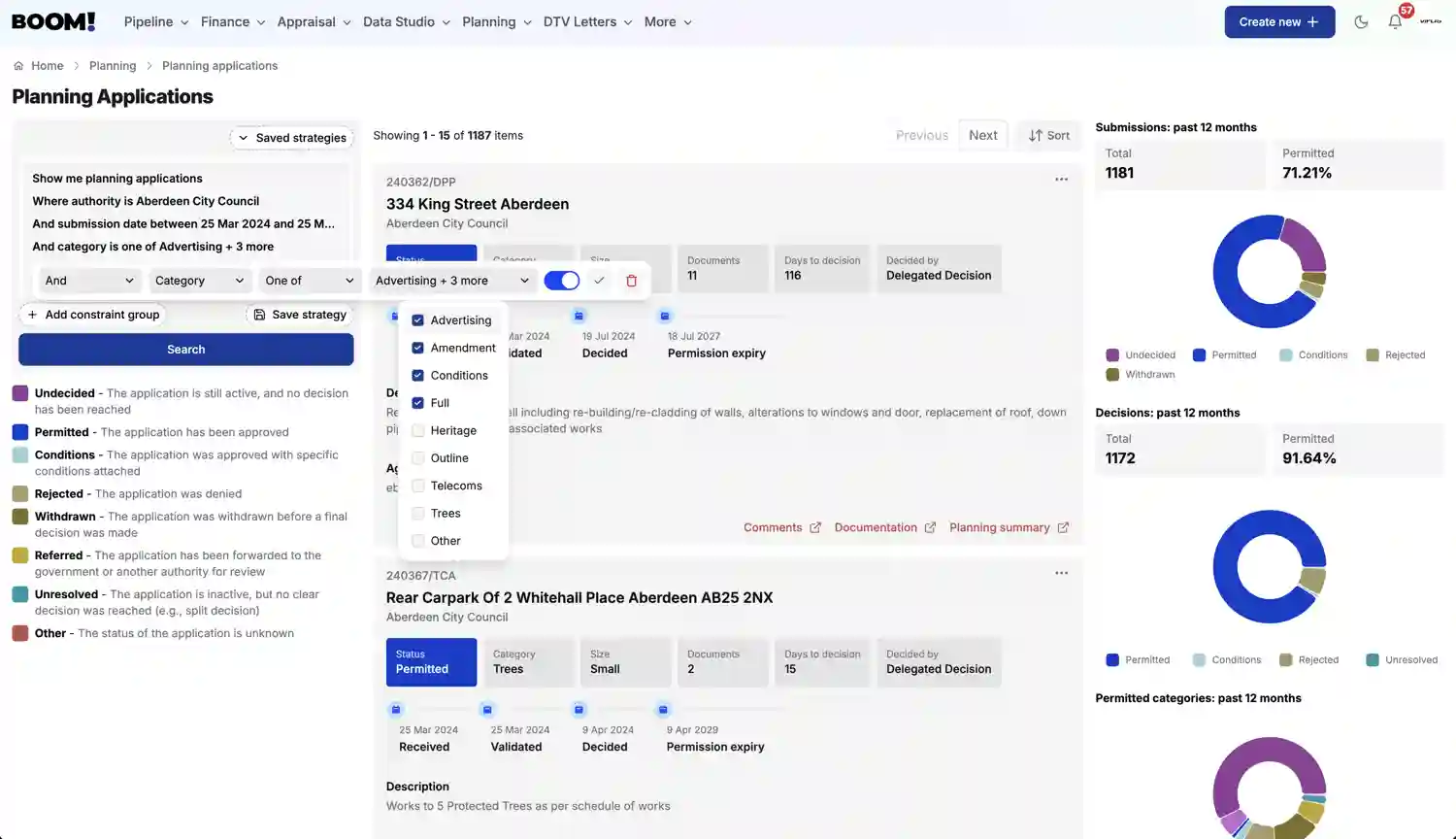The width and height of the screenshot is (1456, 839).
Task: Click the 9 Apr 2029 Permission expiry marker
Action: click(x=663, y=710)
